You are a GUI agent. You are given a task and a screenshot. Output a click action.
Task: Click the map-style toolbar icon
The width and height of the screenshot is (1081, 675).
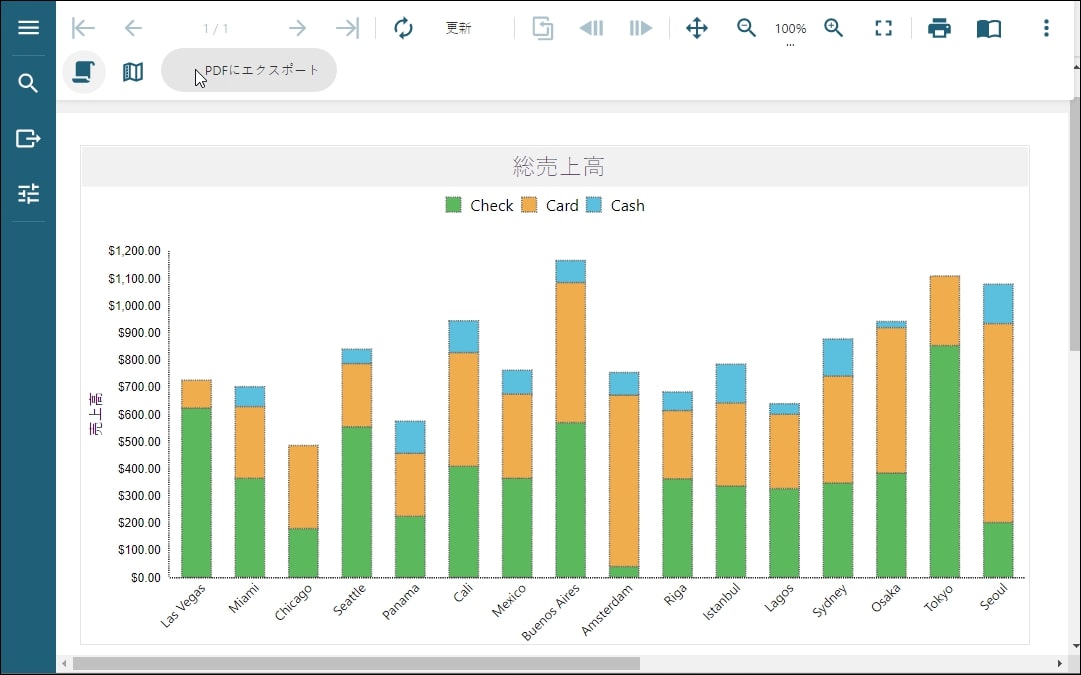[x=133, y=71]
